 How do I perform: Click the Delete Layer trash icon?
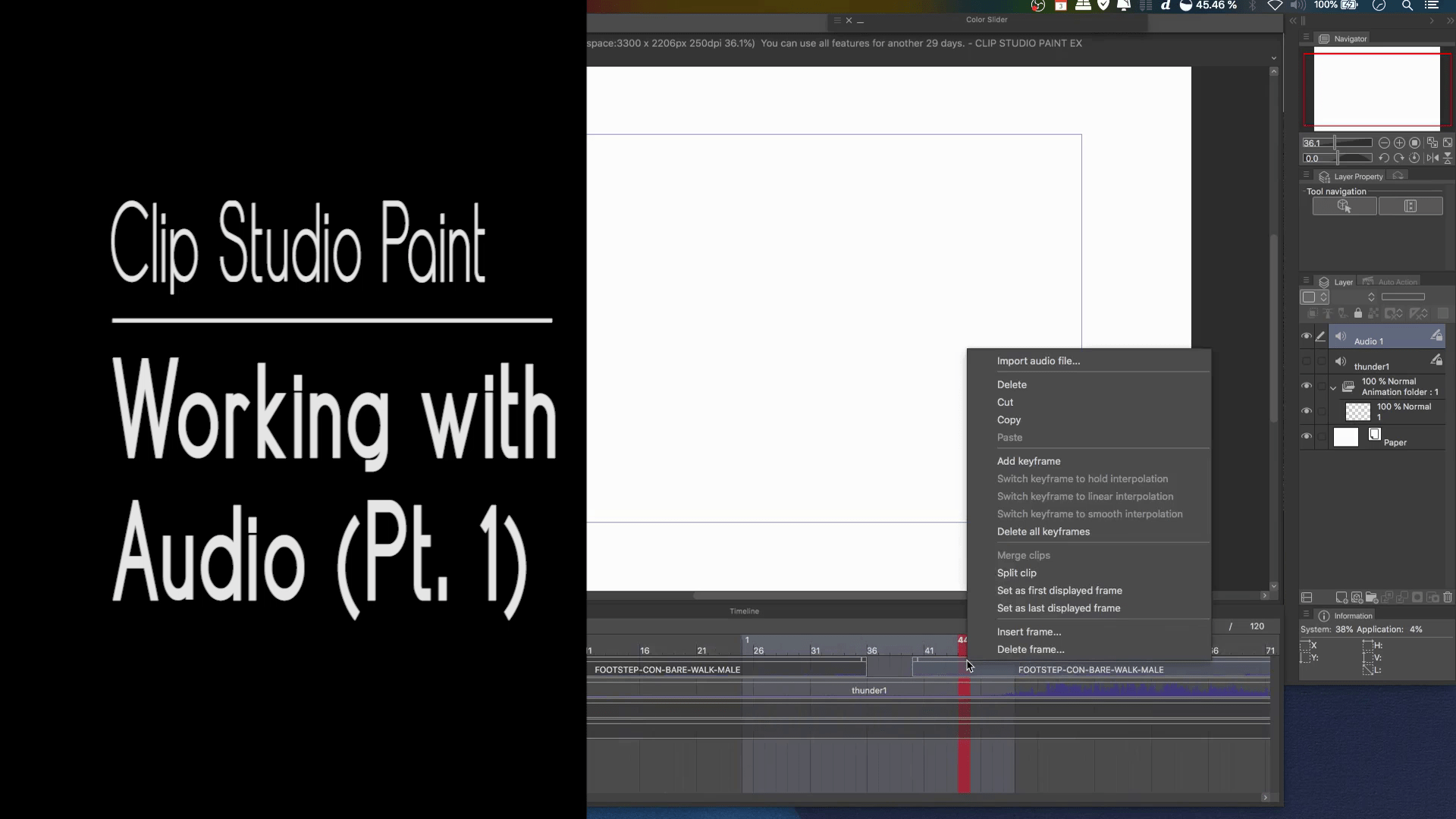(1448, 598)
